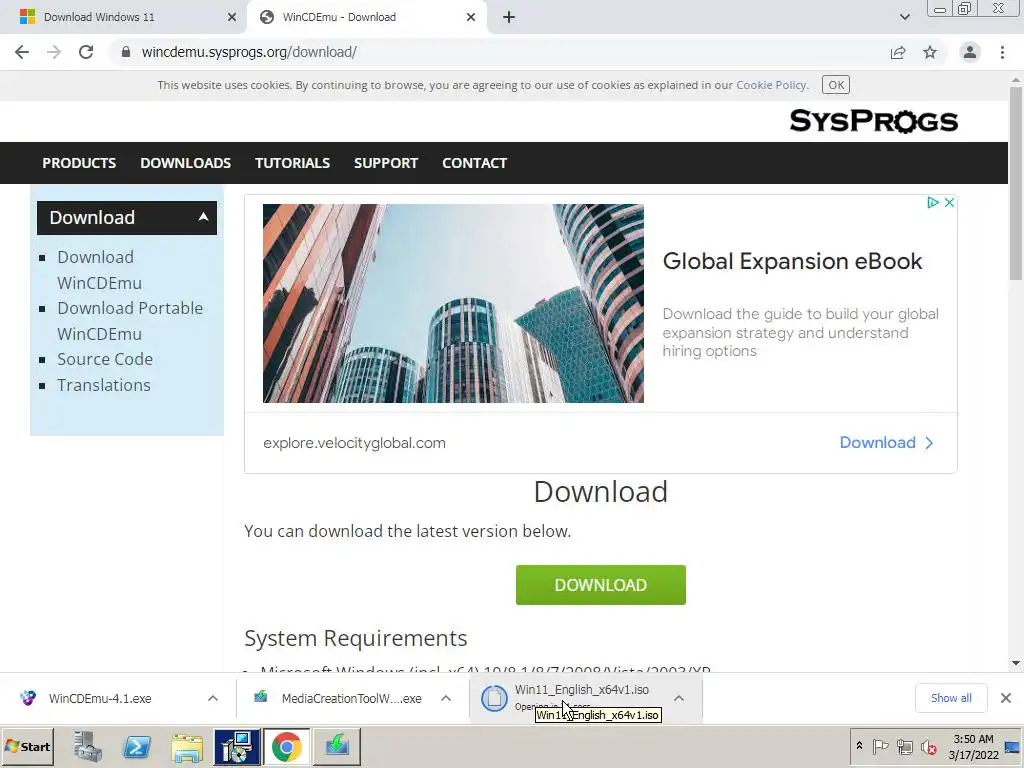The height and width of the screenshot is (768, 1024).
Task: Click Action Center flag tray icon
Action: (880, 746)
